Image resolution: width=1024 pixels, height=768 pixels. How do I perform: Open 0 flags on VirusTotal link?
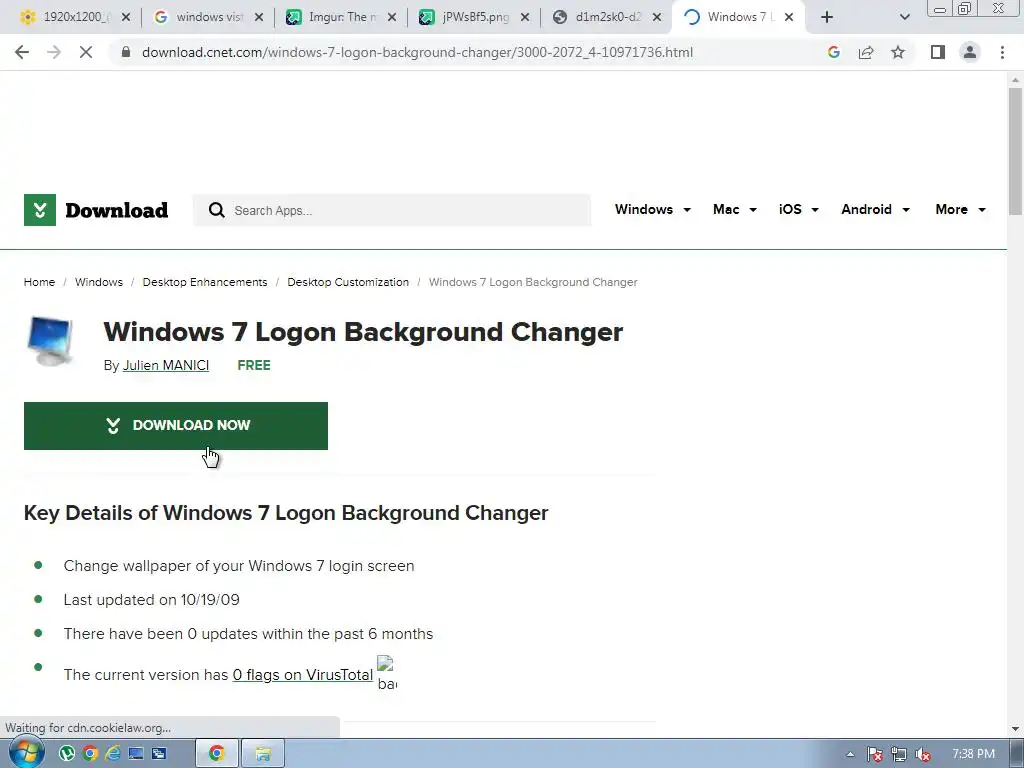(302, 675)
